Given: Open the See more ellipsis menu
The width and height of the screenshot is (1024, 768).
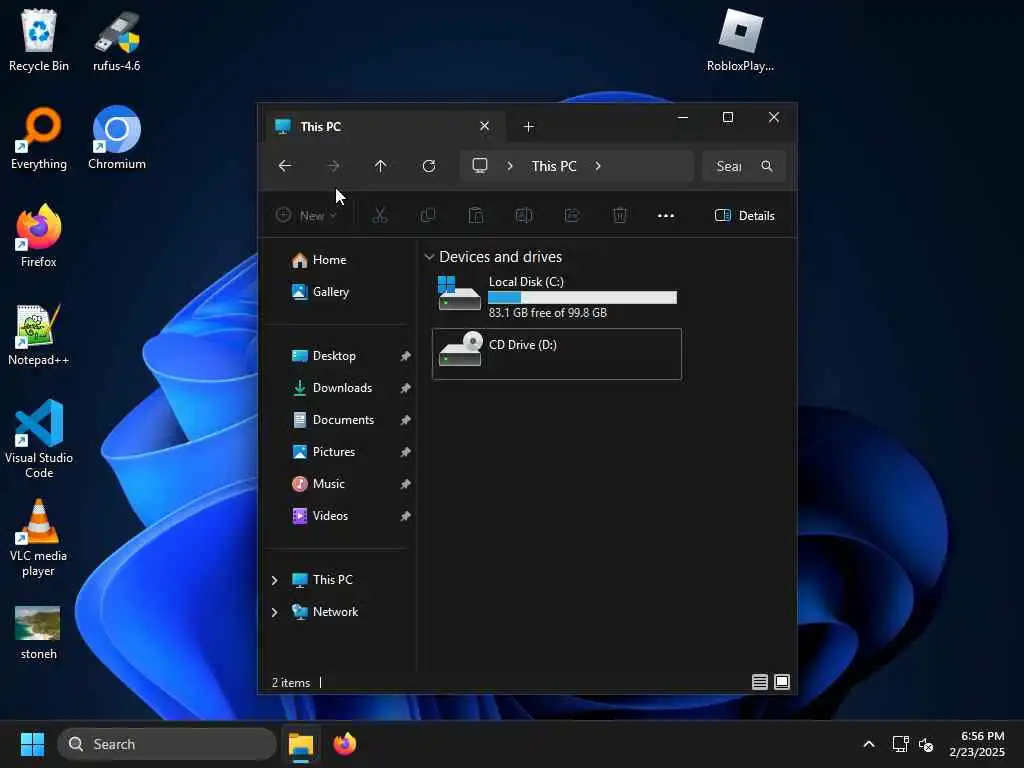Looking at the screenshot, I should [x=665, y=216].
